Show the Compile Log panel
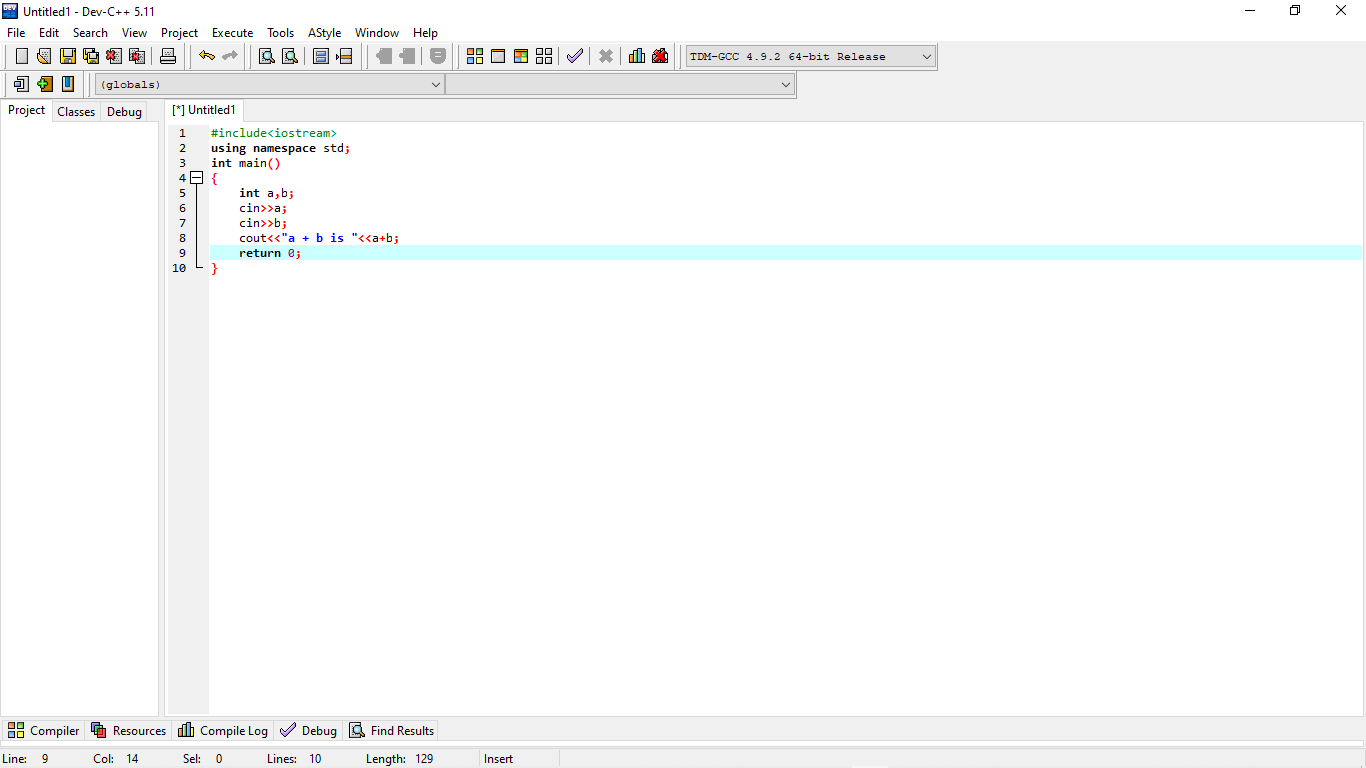Image resolution: width=1366 pixels, height=768 pixels. (x=222, y=730)
